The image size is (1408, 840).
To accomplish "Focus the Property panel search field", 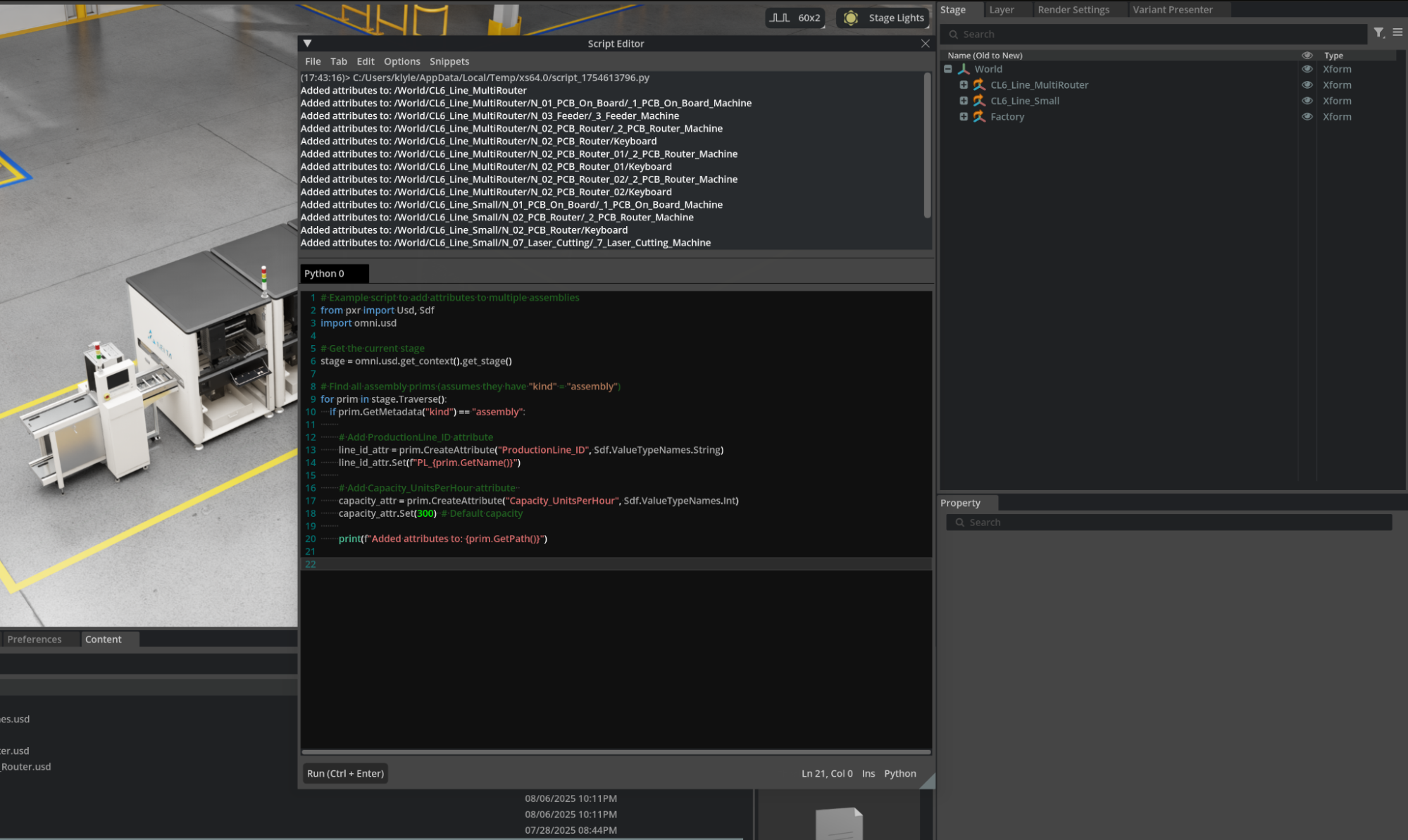I will (x=1169, y=522).
